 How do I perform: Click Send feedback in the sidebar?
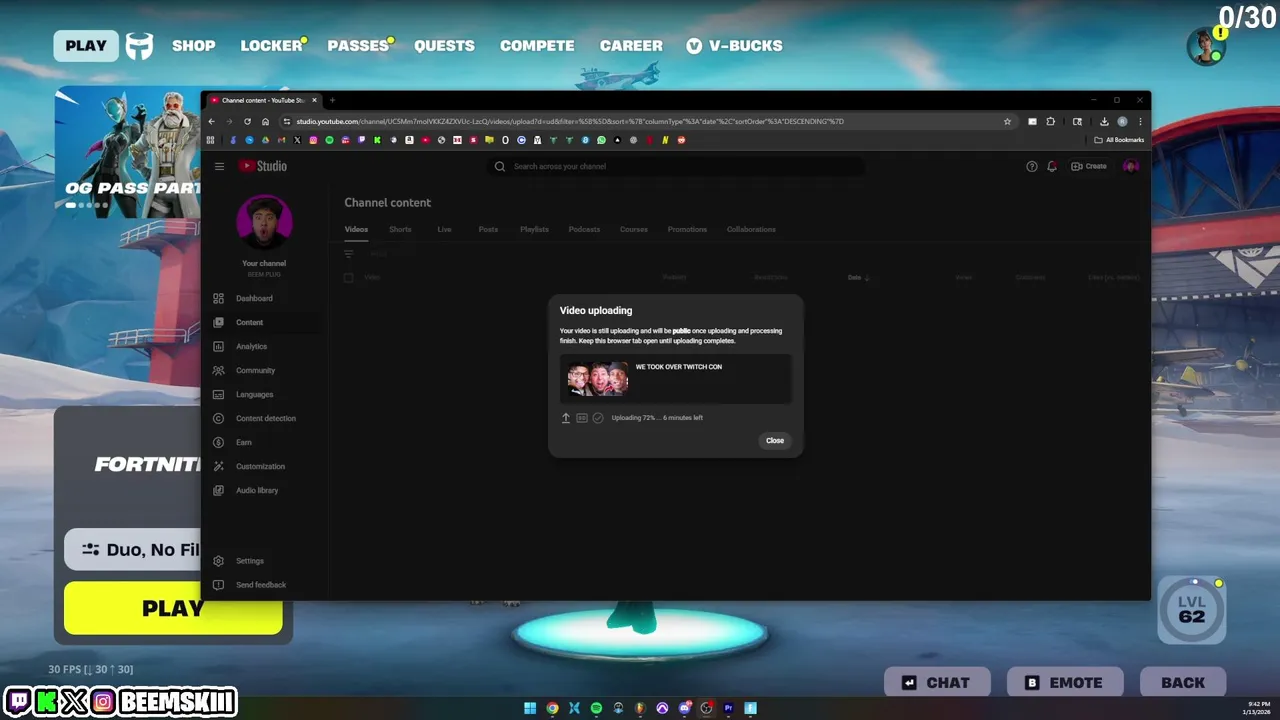(x=260, y=585)
